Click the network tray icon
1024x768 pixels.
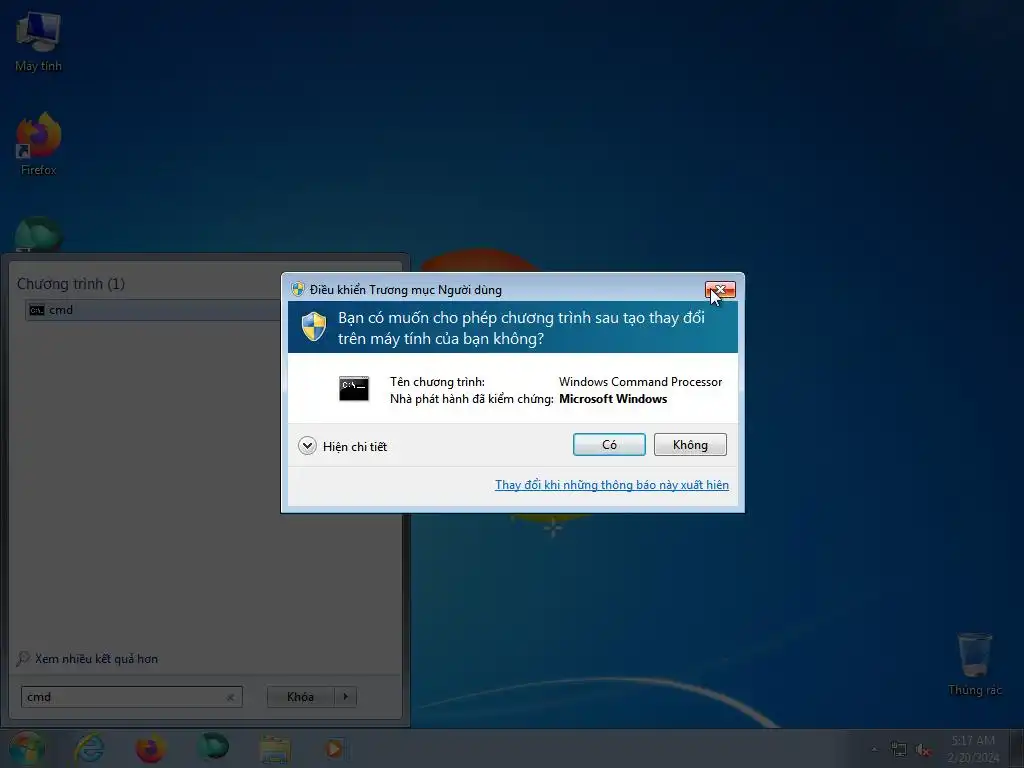[899, 749]
